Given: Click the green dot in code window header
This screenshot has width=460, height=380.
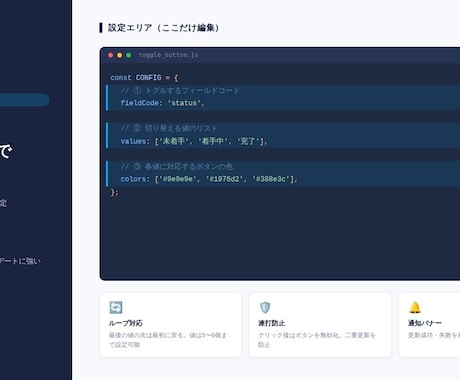Looking at the screenshot, I should tap(129, 55).
